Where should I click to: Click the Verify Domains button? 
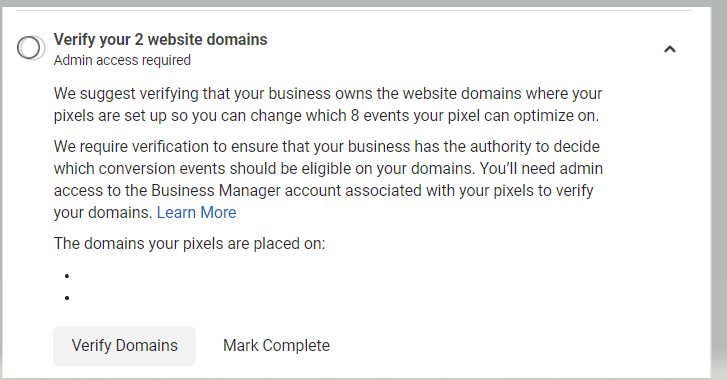[x=124, y=346]
